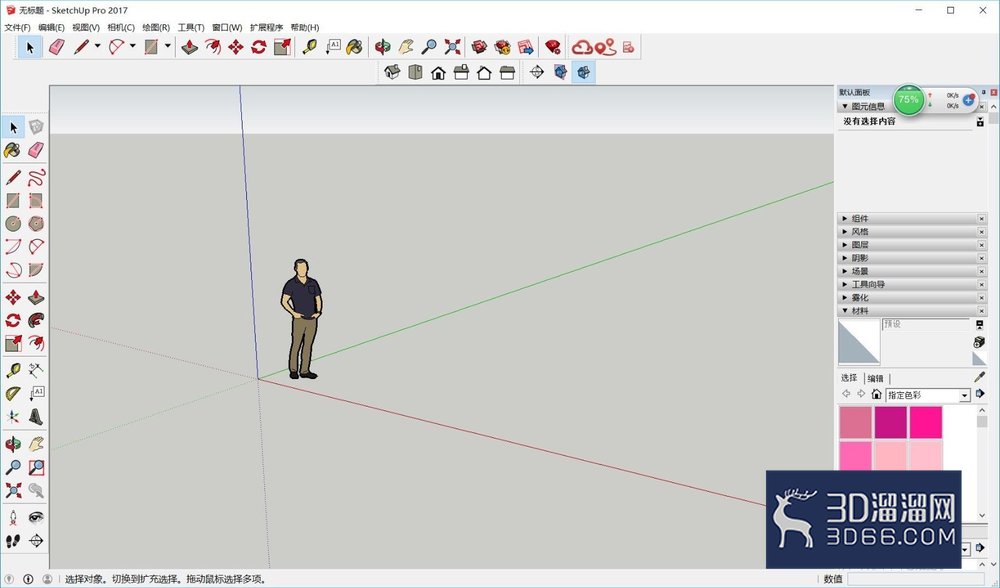Viewport: 1000px width, 588px height.
Task: Open the 编辑(E) menu
Action: (51, 27)
